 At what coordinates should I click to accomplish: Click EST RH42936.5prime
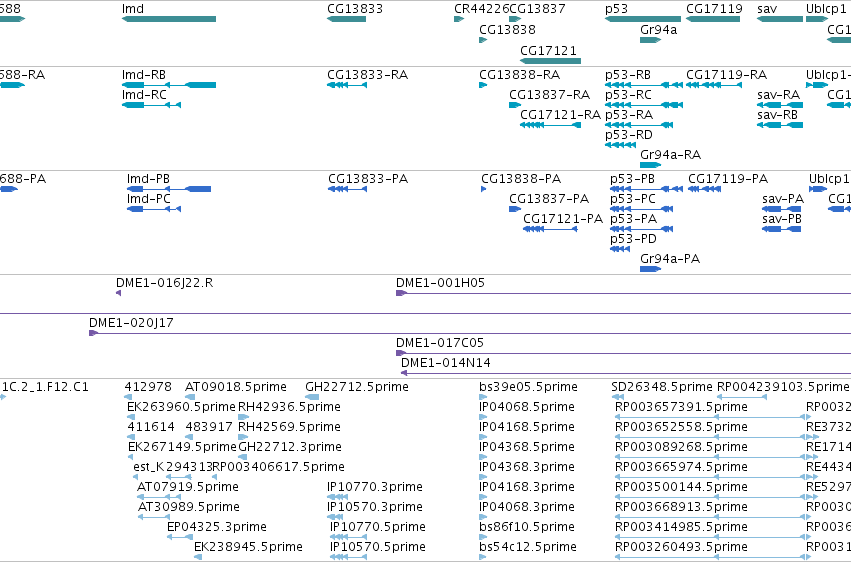tap(244, 417)
